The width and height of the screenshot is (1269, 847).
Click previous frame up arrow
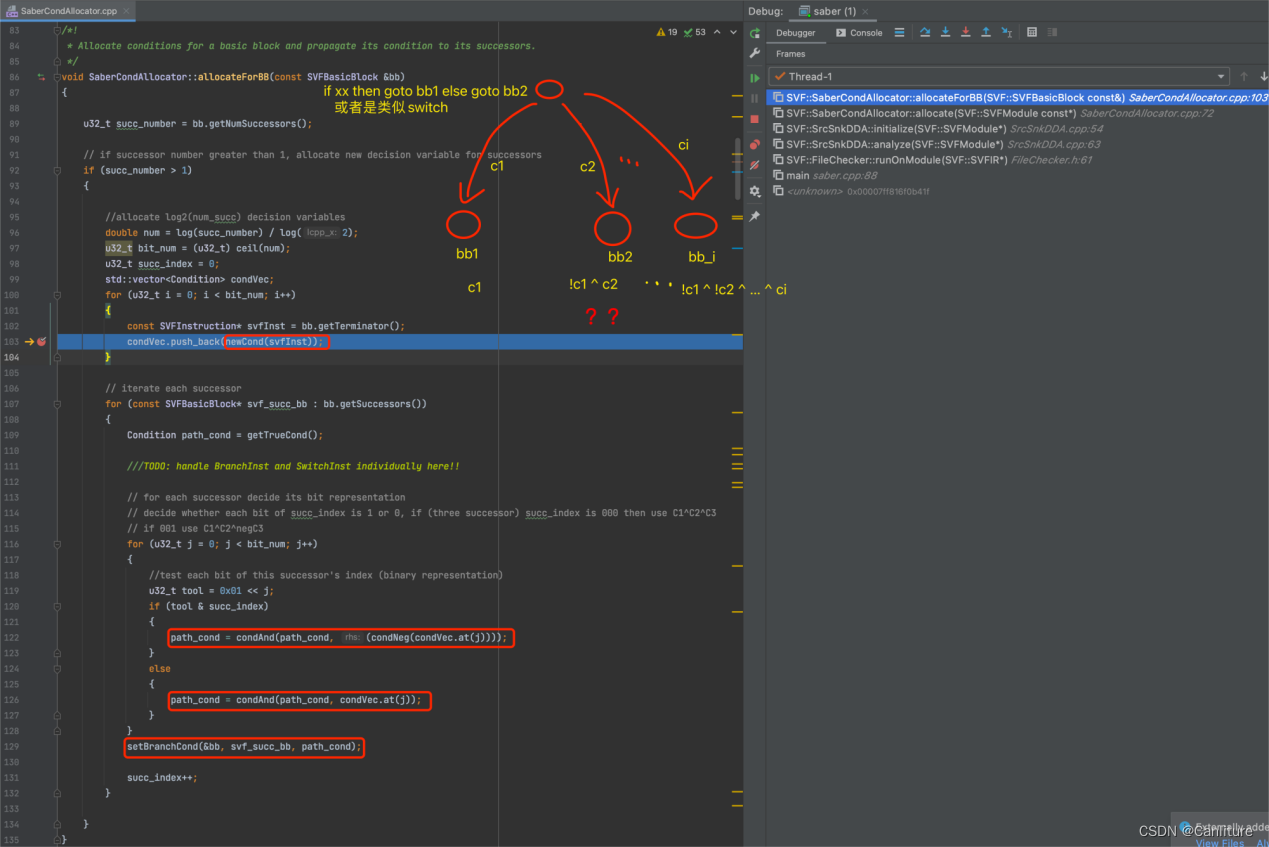point(1244,76)
